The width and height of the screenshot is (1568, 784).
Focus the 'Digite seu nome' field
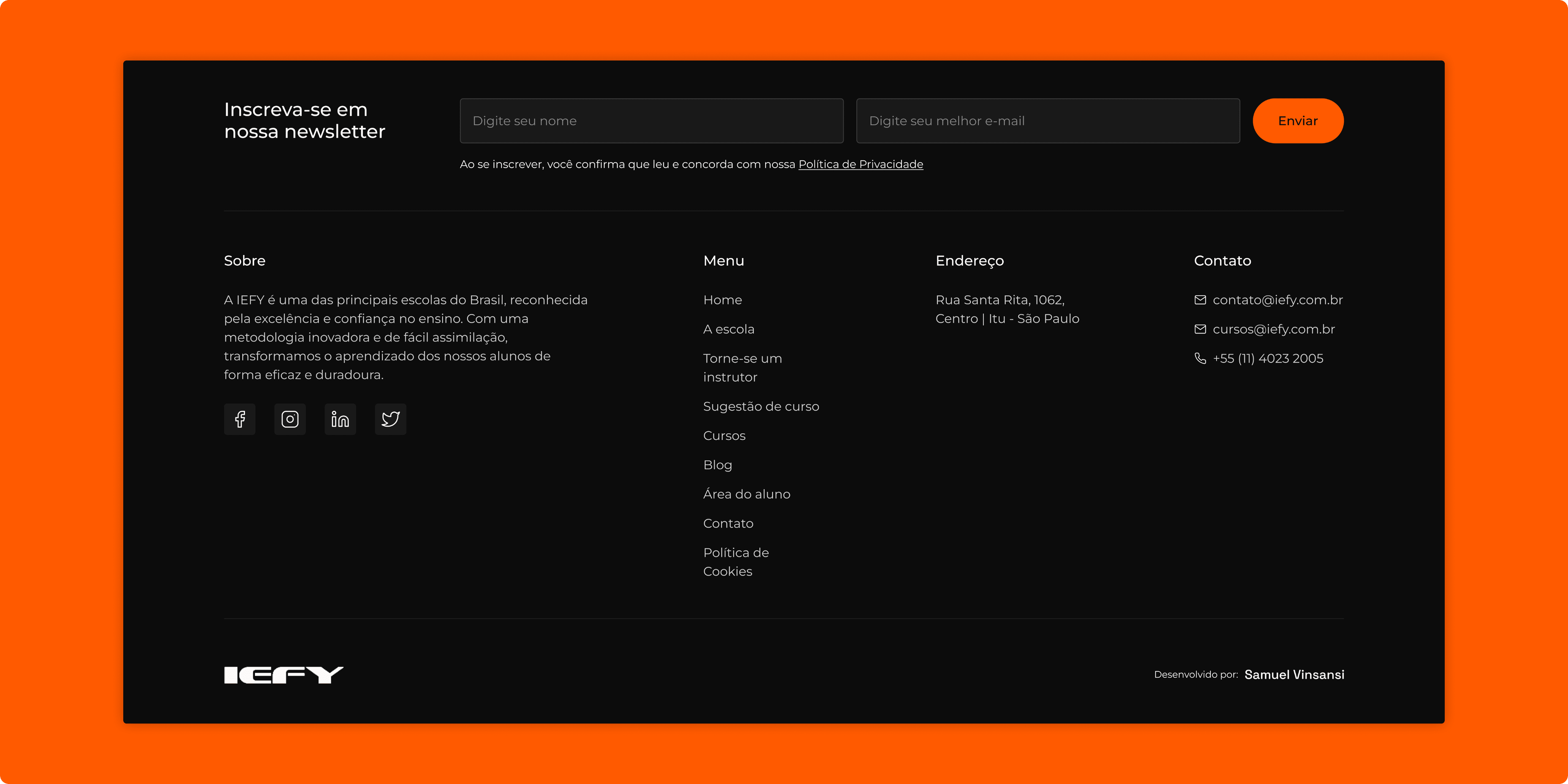pyautogui.click(x=651, y=121)
